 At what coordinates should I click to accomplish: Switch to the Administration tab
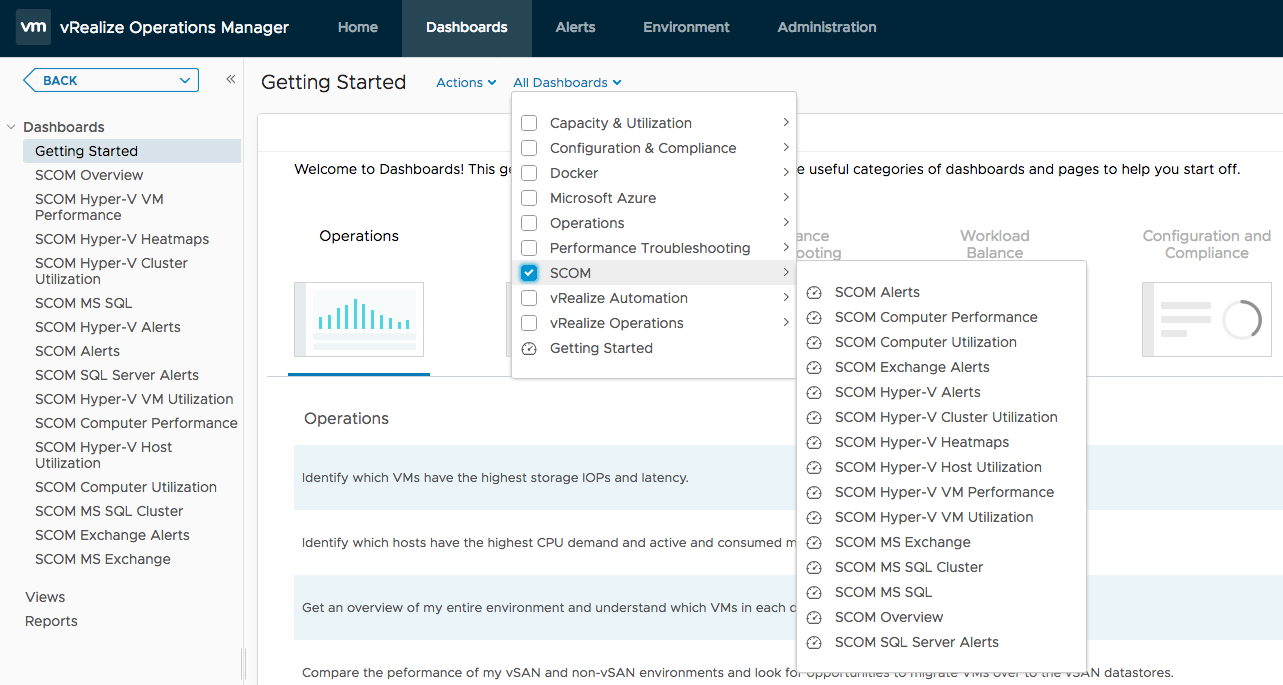(x=826, y=27)
